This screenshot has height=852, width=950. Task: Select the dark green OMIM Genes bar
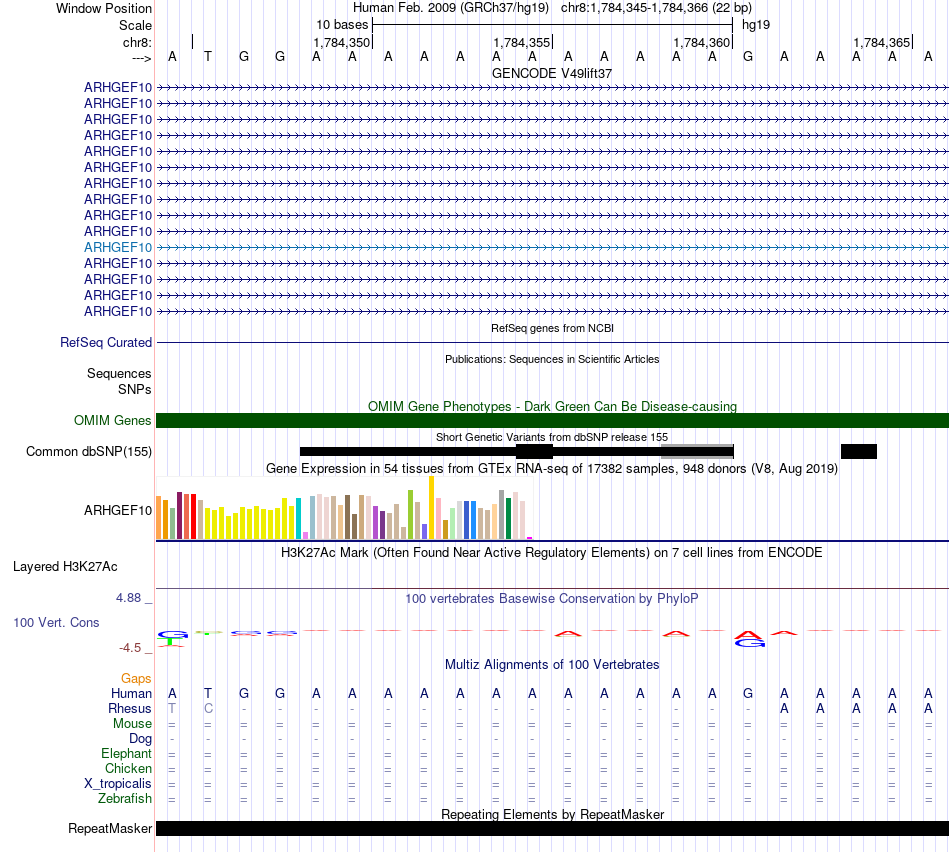552,421
